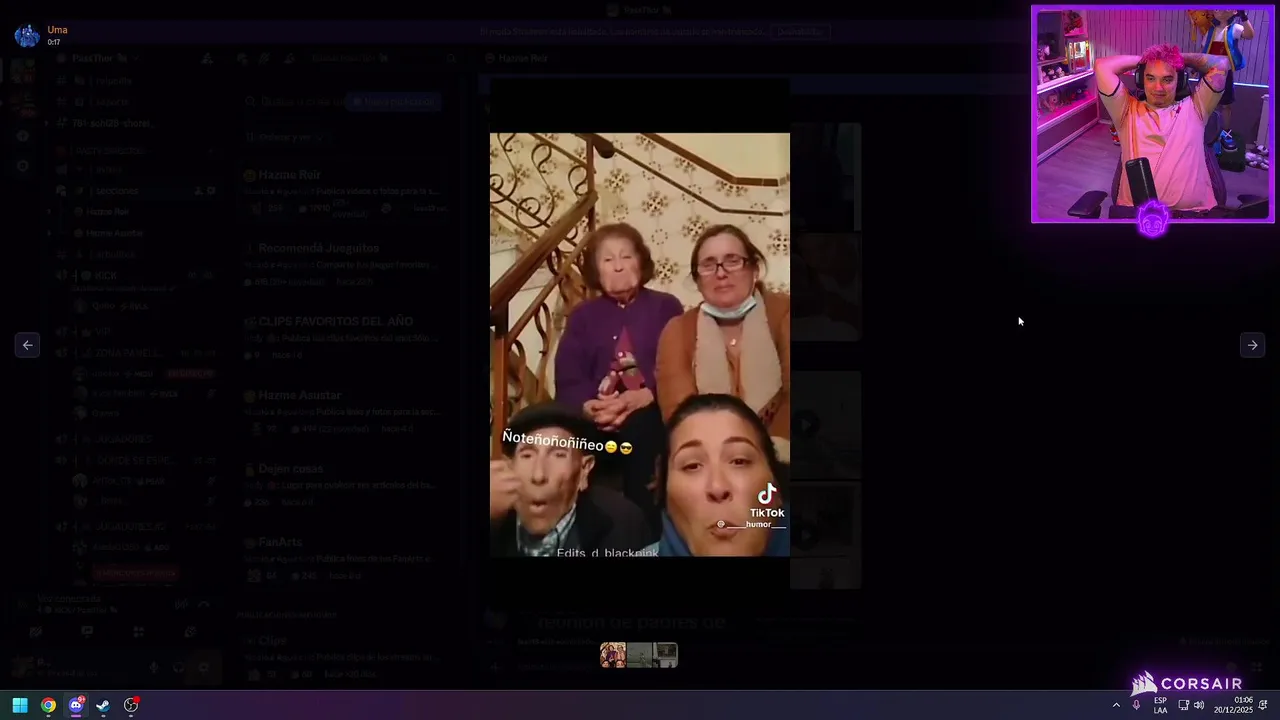Image resolution: width=1280 pixels, height=720 pixels.
Task: Select the middle thumbnail in the carousel
Action: point(639,655)
